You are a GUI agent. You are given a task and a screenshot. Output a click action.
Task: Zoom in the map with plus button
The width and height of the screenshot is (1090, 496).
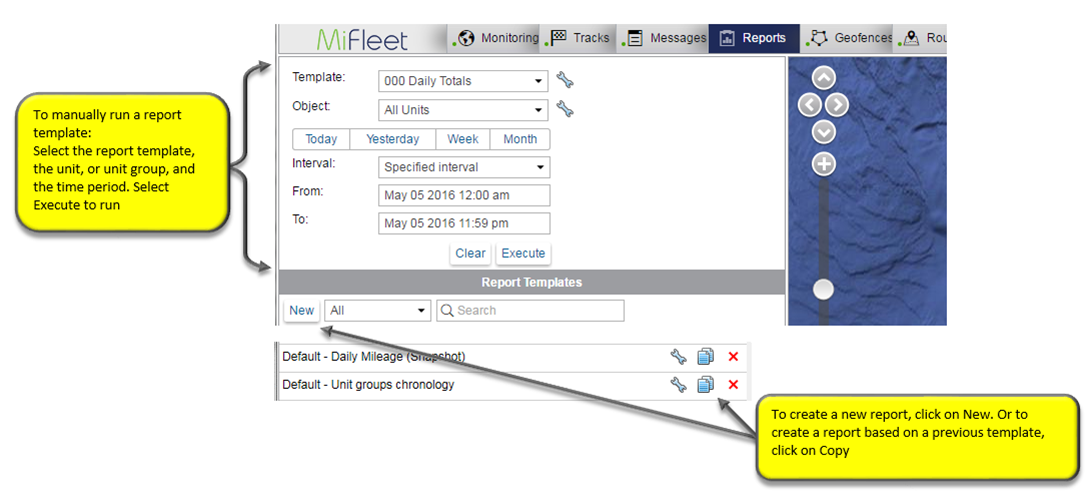(823, 165)
